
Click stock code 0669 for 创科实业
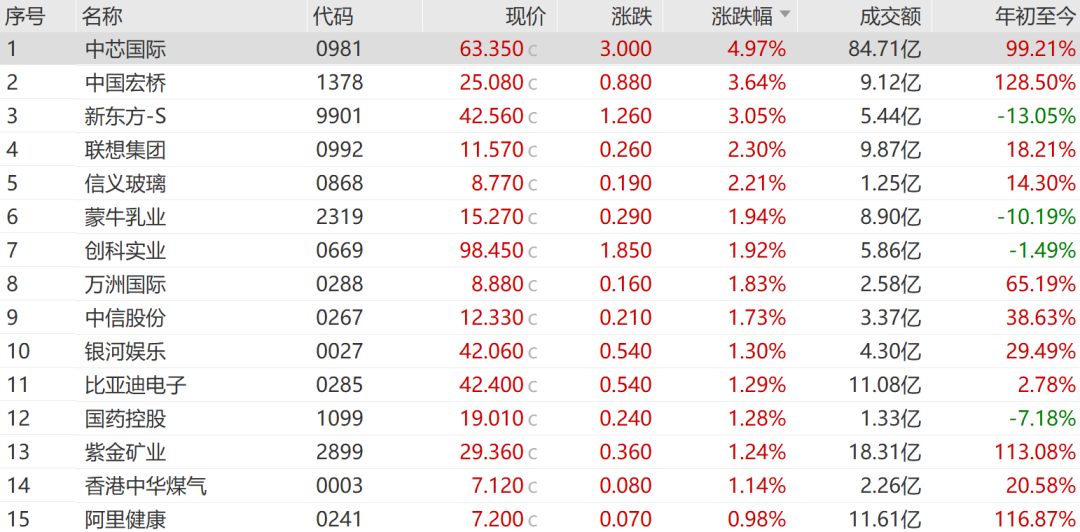[x=339, y=251]
